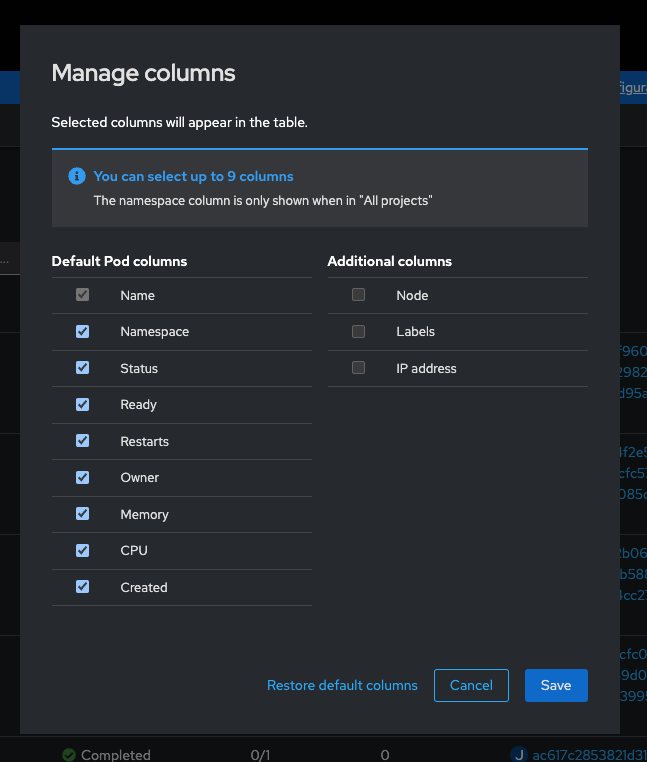Click the blue J job badge icon
The height and width of the screenshot is (762, 647).
tap(518, 755)
